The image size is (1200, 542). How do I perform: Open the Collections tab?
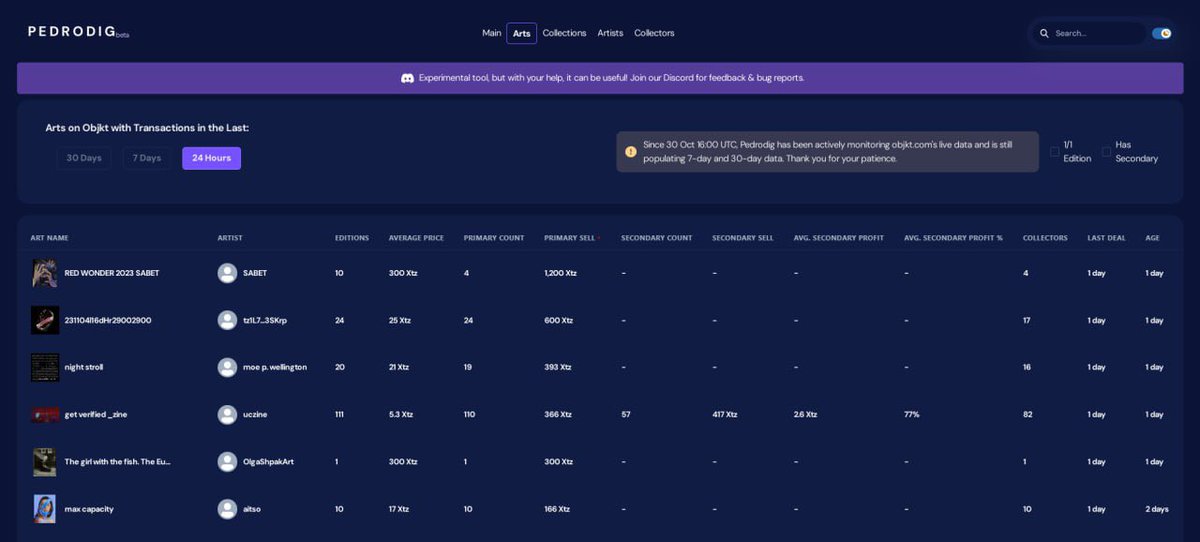pyautogui.click(x=564, y=33)
